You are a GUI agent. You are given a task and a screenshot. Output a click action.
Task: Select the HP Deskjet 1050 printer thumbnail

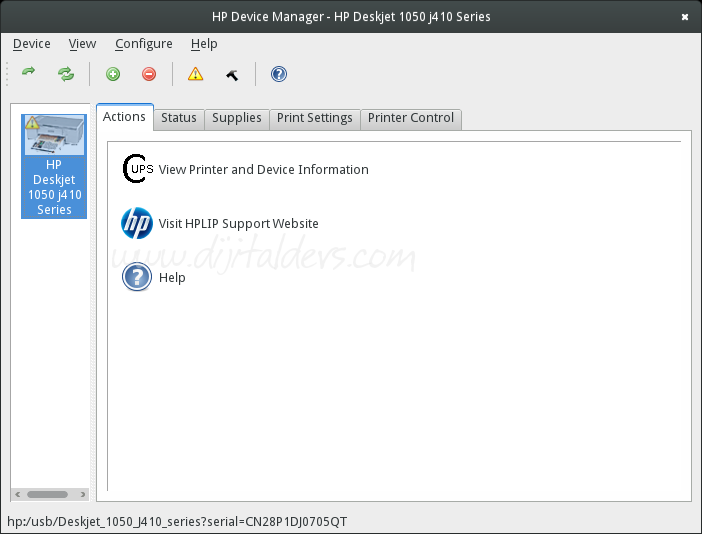click(x=54, y=135)
